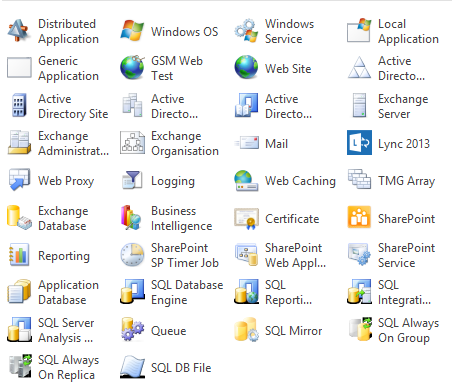
Task: Select the Business Intelligence books icon
Action: click(131, 218)
